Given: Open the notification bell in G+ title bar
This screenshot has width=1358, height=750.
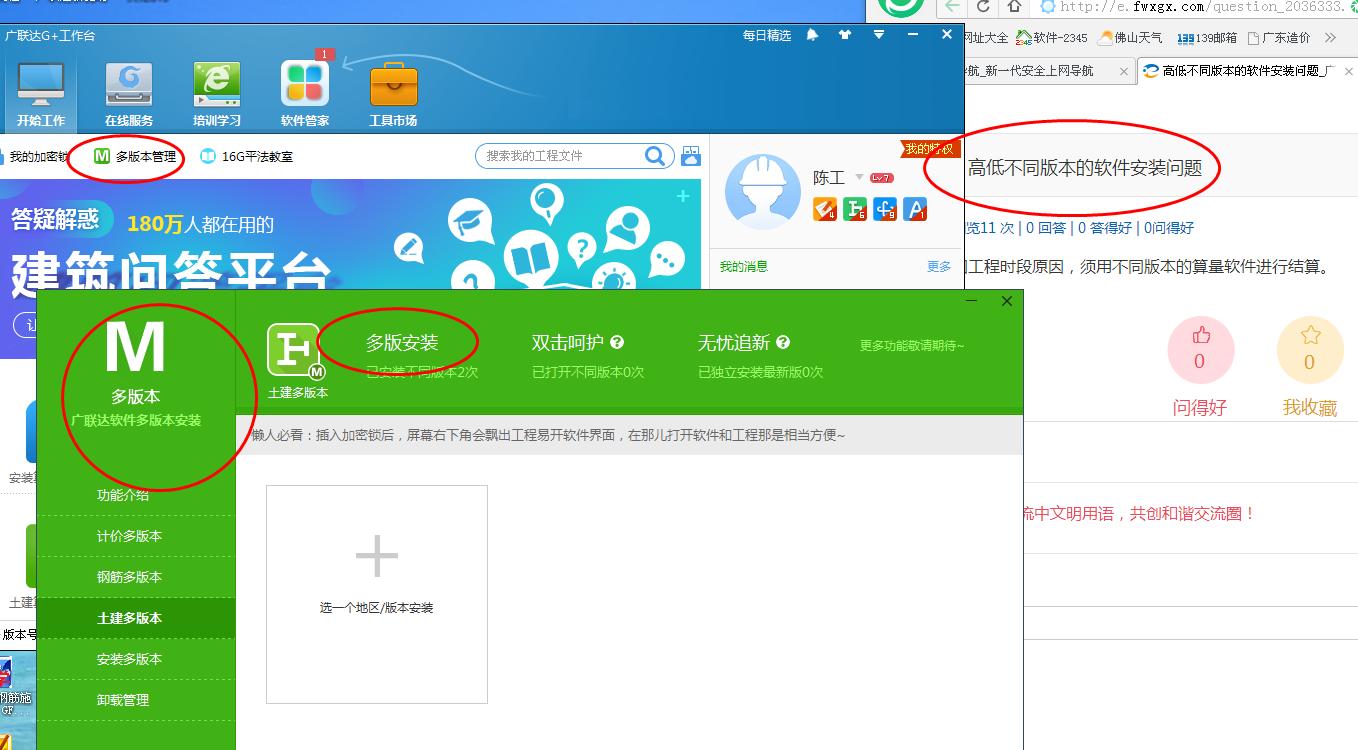Looking at the screenshot, I should pyautogui.click(x=812, y=35).
